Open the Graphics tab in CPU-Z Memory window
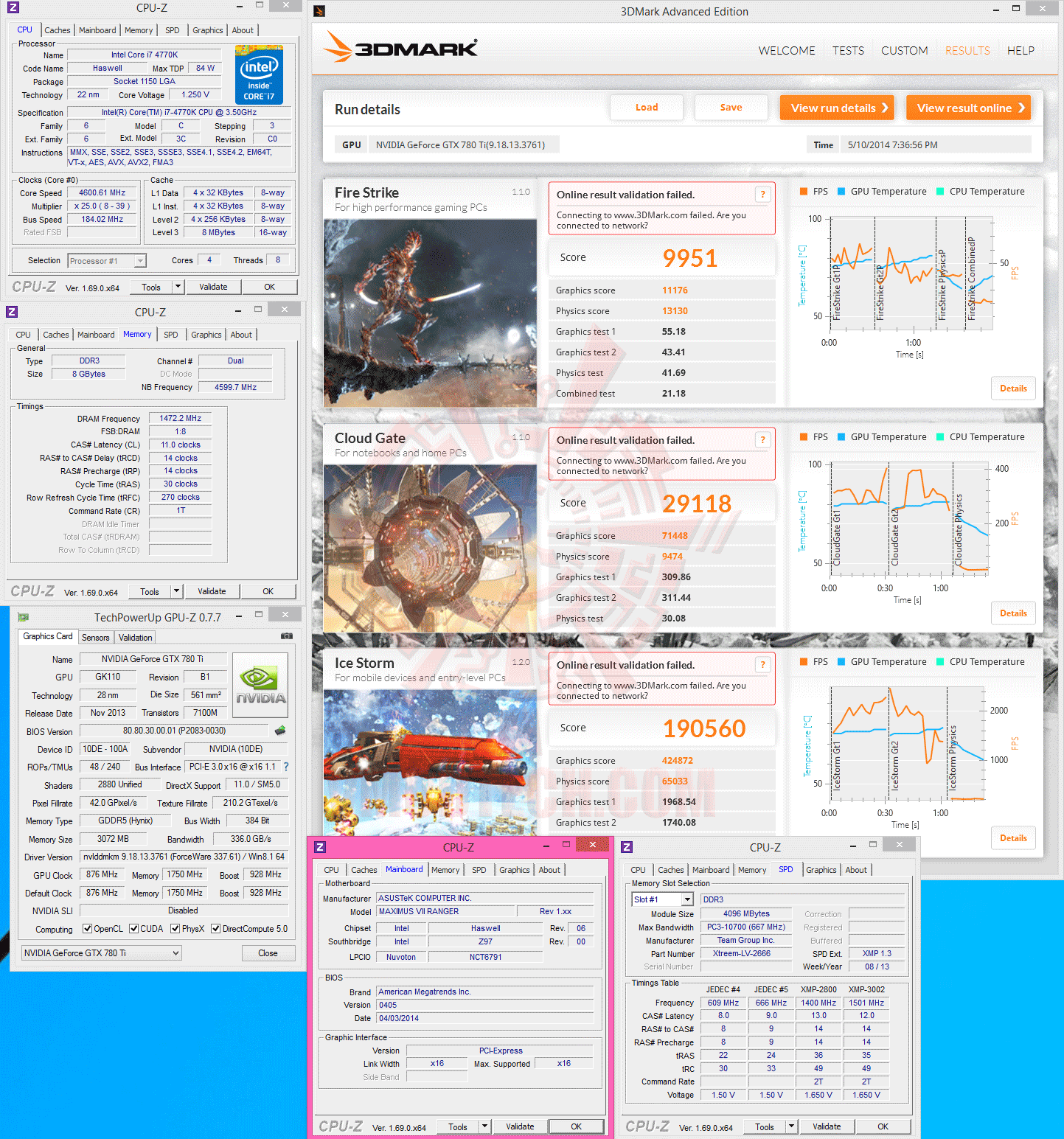The width and height of the screenshot is (1064, 1139). tap(206, 335)
